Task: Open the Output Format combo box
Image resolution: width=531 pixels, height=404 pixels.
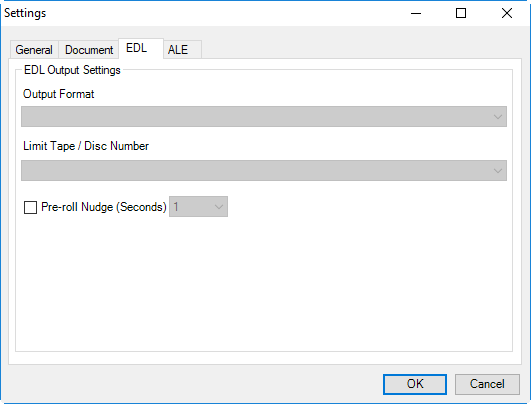Action: 264,116
